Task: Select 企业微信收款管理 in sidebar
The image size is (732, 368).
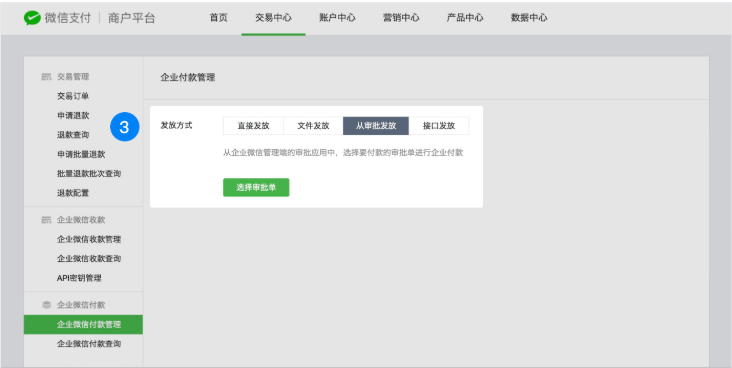Action: pyautogui.click(x=89, y=239)
